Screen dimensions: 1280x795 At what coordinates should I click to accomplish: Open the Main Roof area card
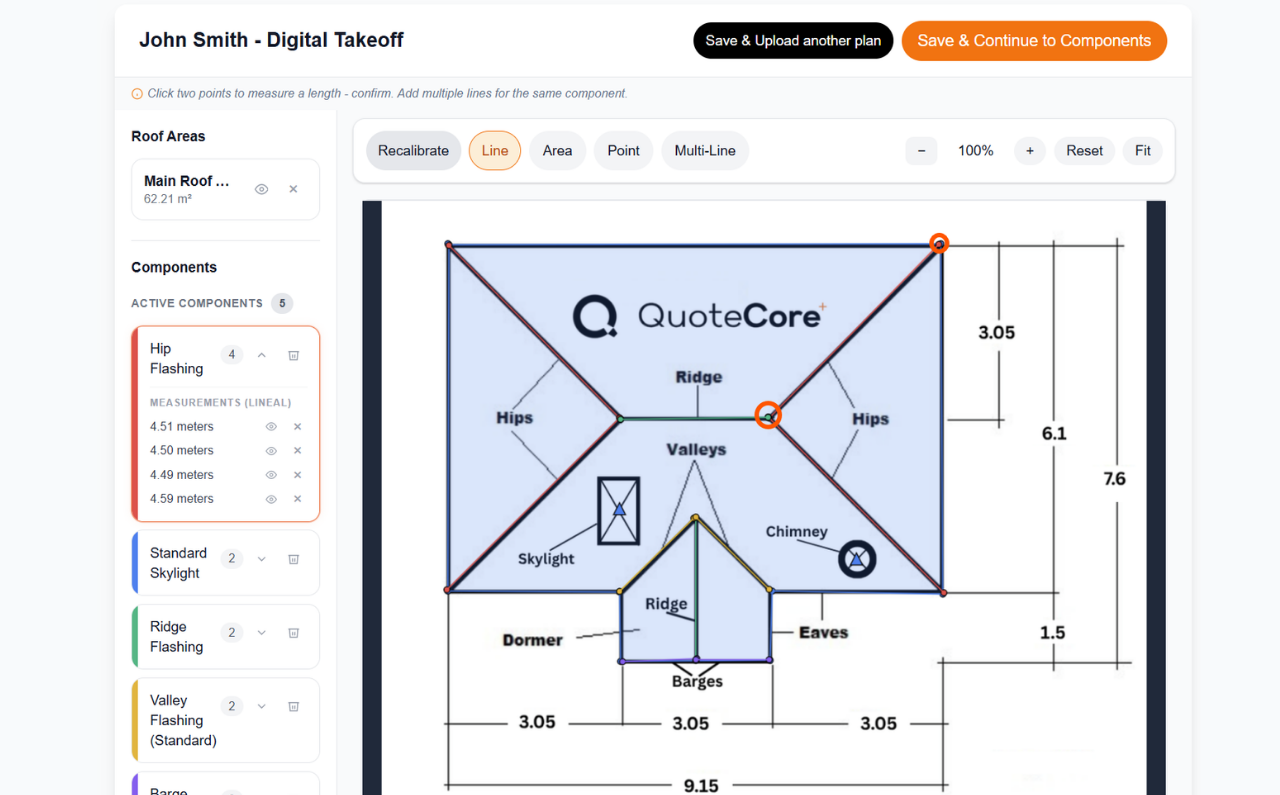pyautogui.click(x=225, y=189)
